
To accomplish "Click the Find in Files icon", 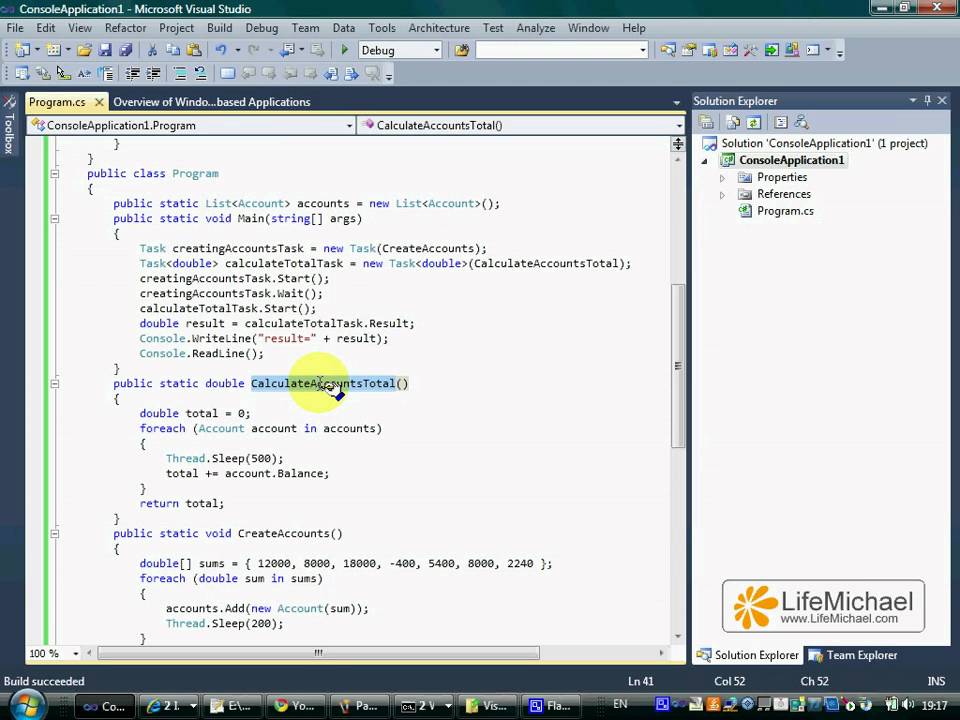I will (x=462, y=50).
